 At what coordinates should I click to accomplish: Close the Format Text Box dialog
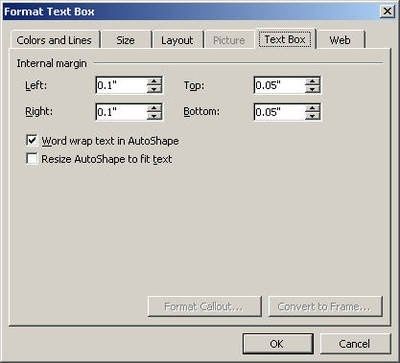387,11
